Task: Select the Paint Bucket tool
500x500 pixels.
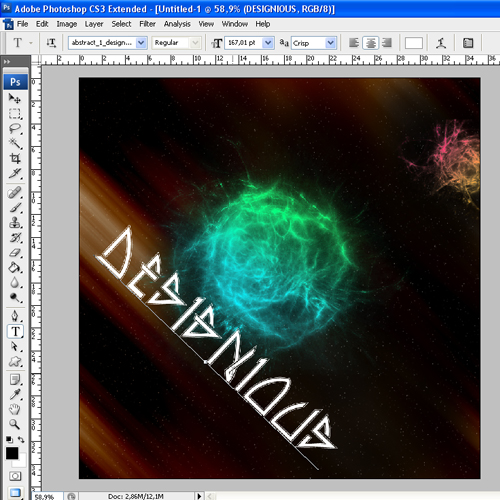Action: (x=15, y=268)
